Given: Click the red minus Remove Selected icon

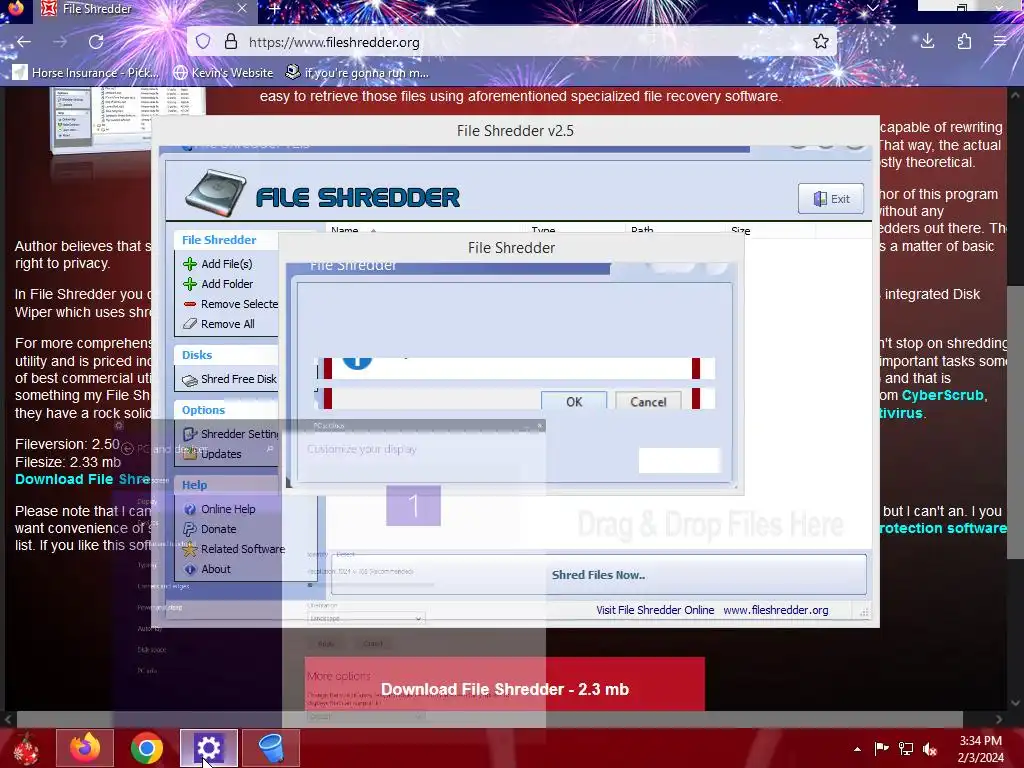Looking at the screenshot, I should (190, 304).
